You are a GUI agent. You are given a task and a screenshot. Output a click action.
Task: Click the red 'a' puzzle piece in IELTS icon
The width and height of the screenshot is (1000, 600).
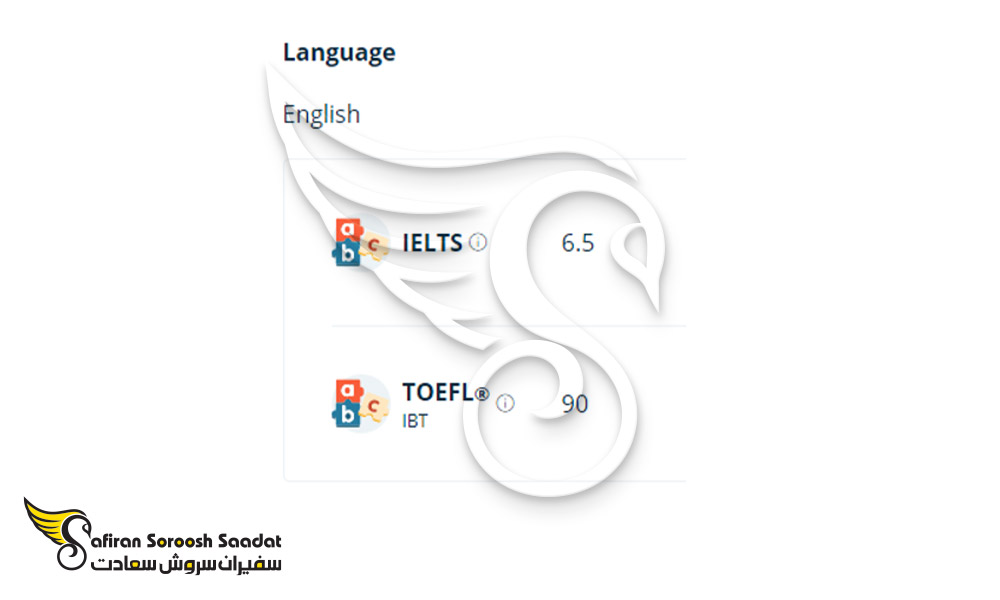349,230
